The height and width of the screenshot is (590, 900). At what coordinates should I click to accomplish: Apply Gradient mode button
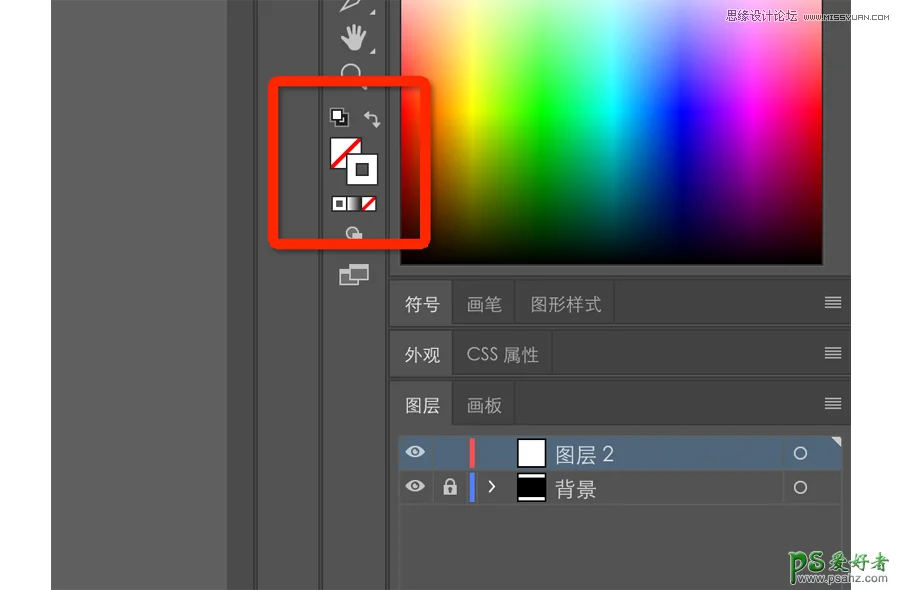354,204
